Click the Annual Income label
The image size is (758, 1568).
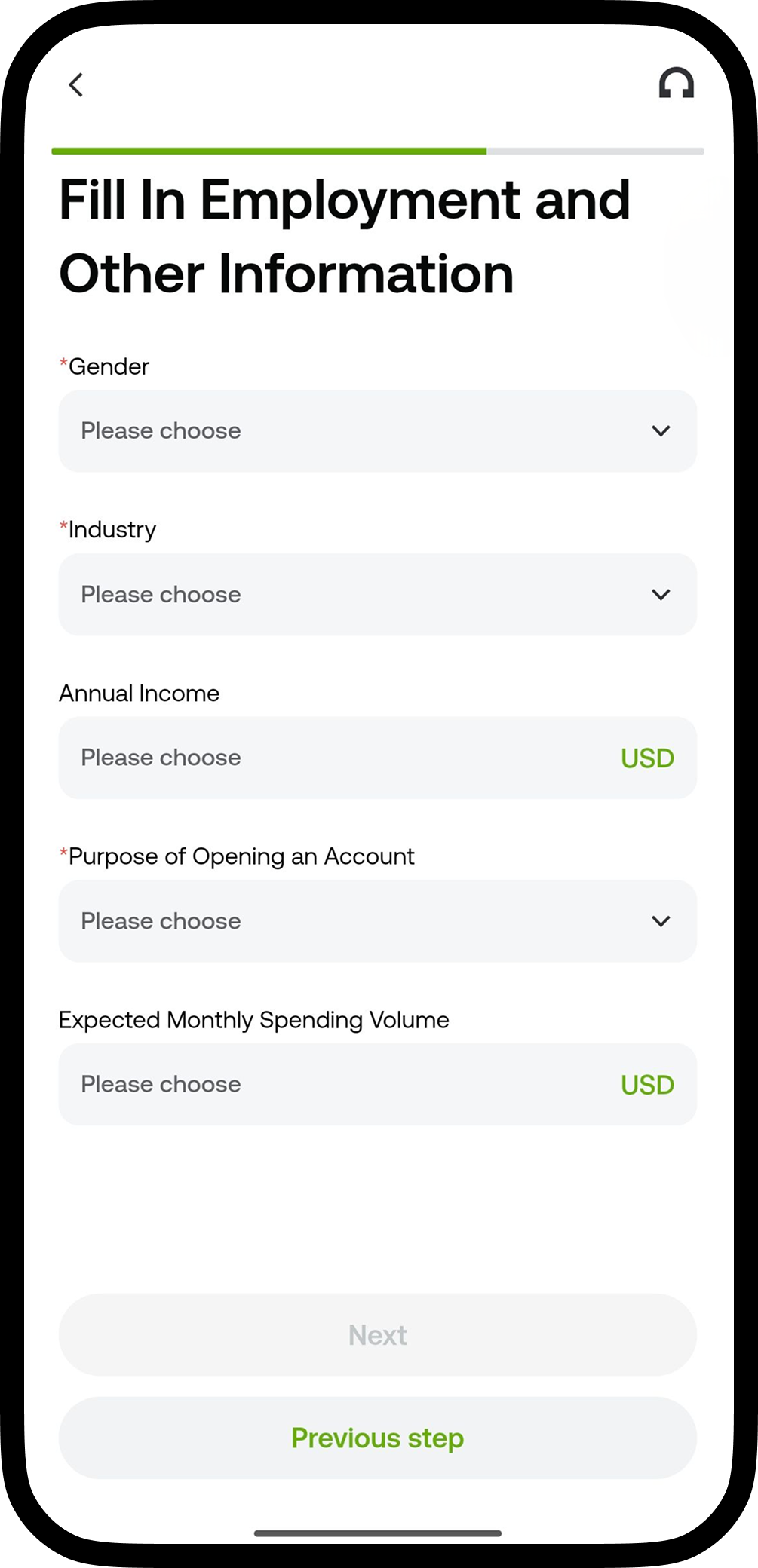coord(140,694)
